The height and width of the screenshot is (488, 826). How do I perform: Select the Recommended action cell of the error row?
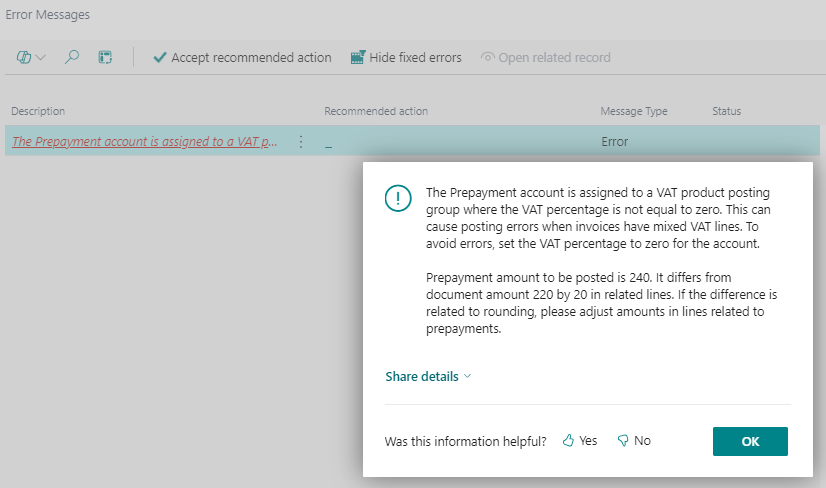[x=450, y=142]
